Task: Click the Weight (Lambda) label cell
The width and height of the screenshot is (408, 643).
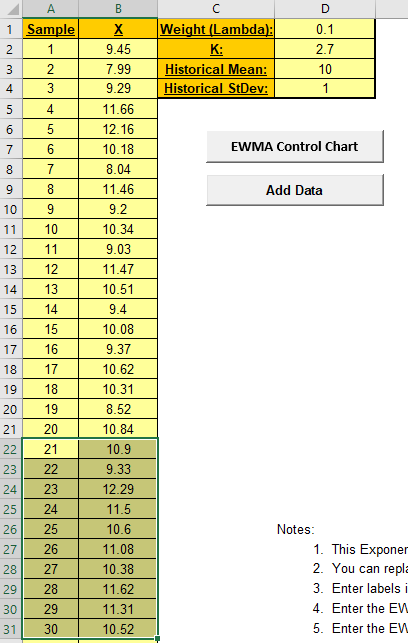Action: point(216,29)
